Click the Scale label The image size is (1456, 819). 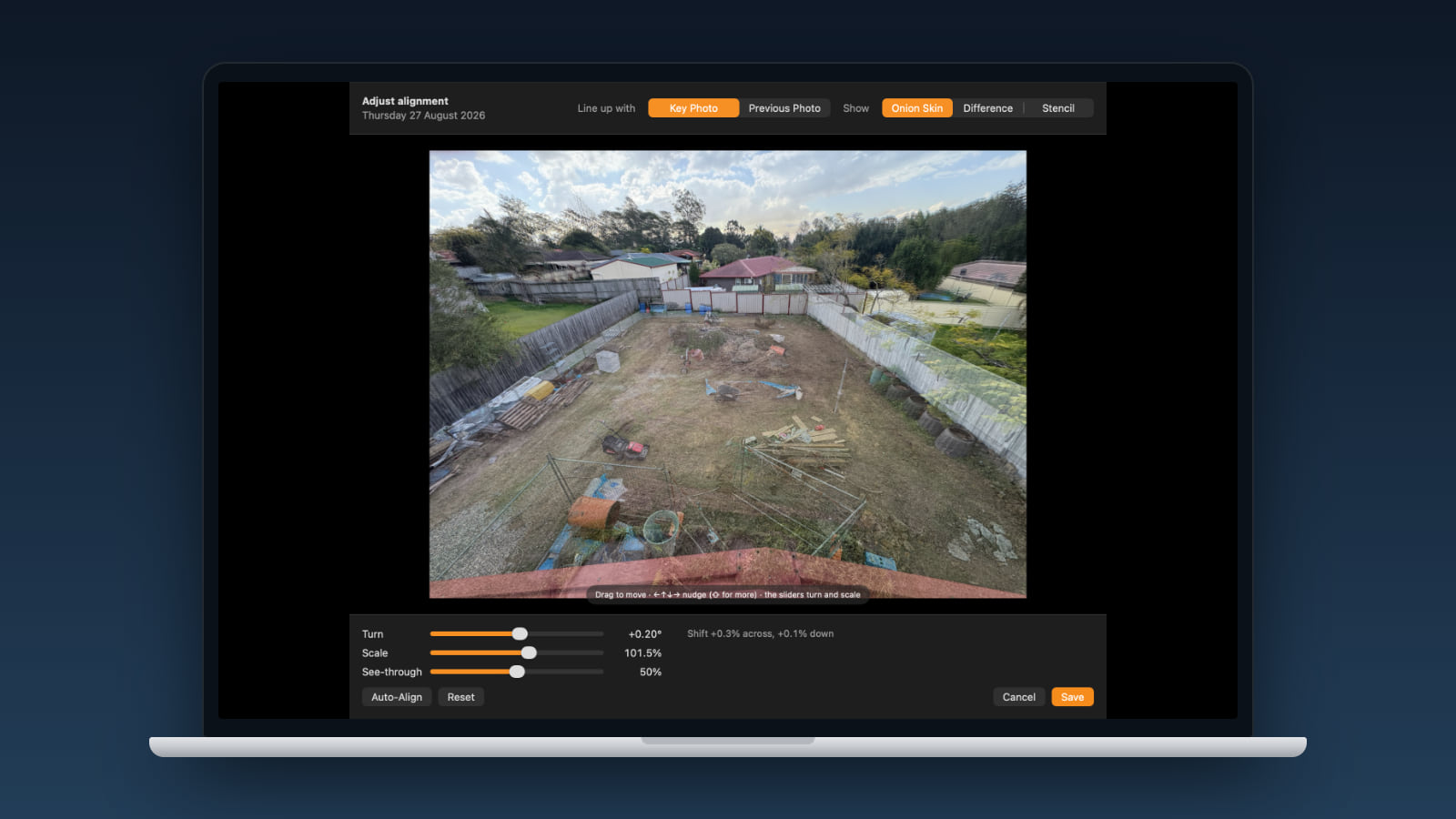pos(375,653)
